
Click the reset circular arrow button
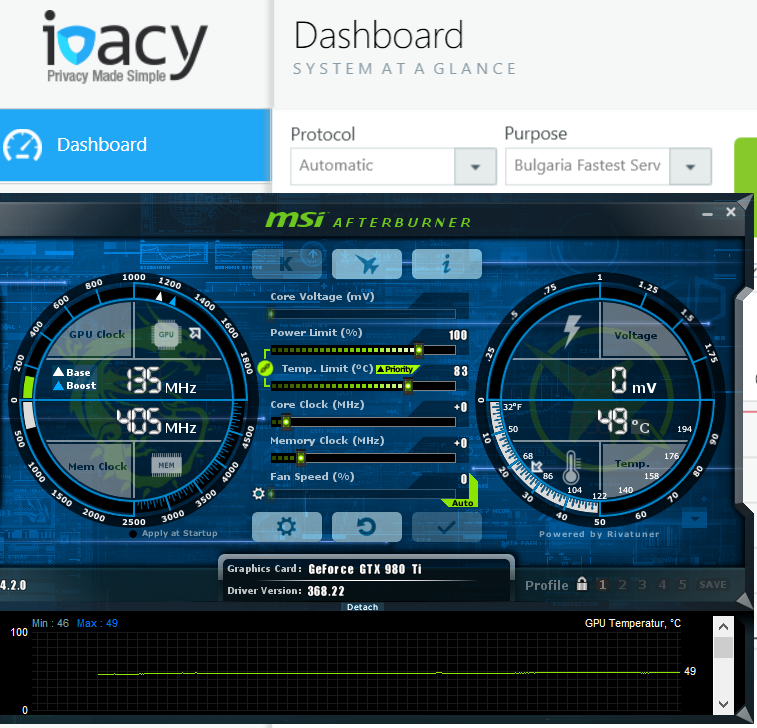point(367,527)
